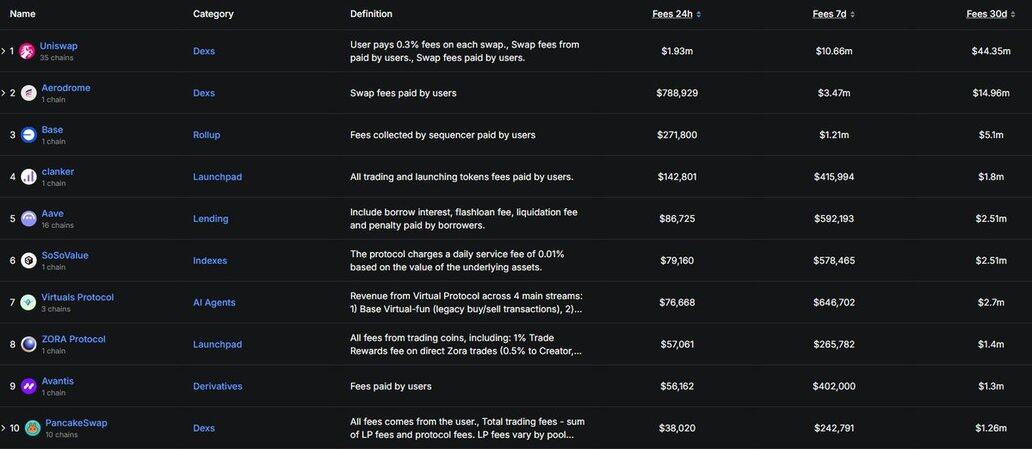Image resolution: width=1032 pixels, height=449 pixels.
Task: Open the Virtuals Protocol name link
Action: [x=77, y=298]
